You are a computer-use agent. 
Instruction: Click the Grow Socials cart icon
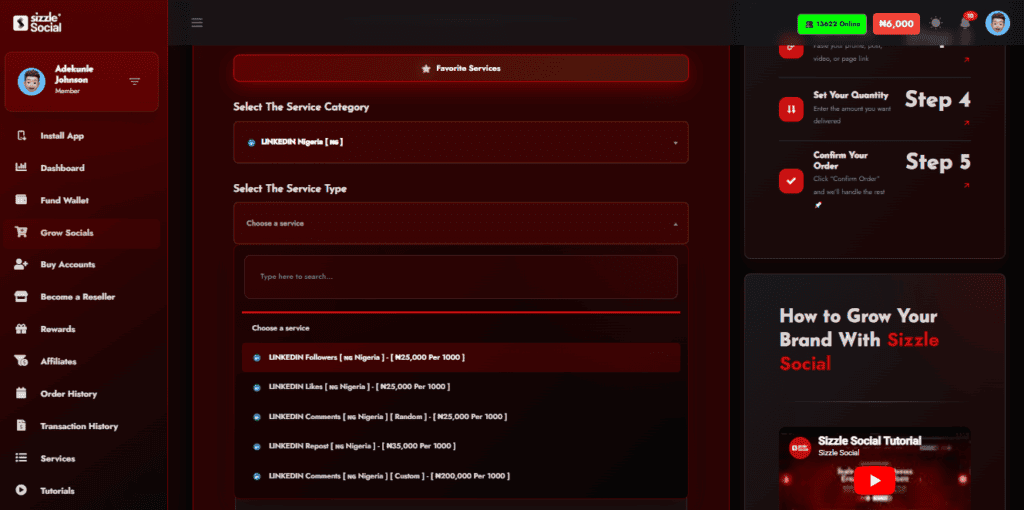(21, 232)
